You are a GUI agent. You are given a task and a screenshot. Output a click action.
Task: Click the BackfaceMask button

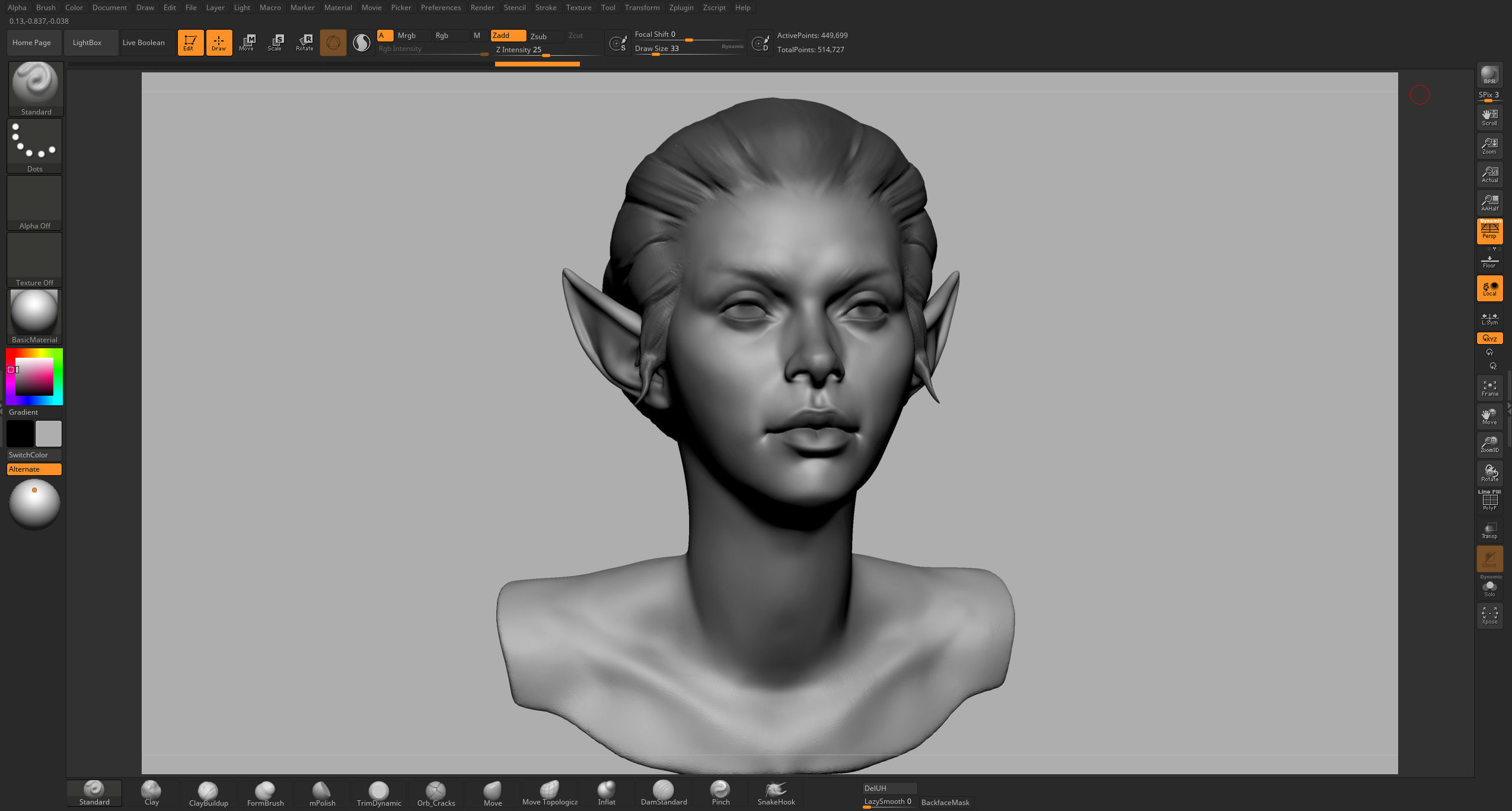[946, 802]
